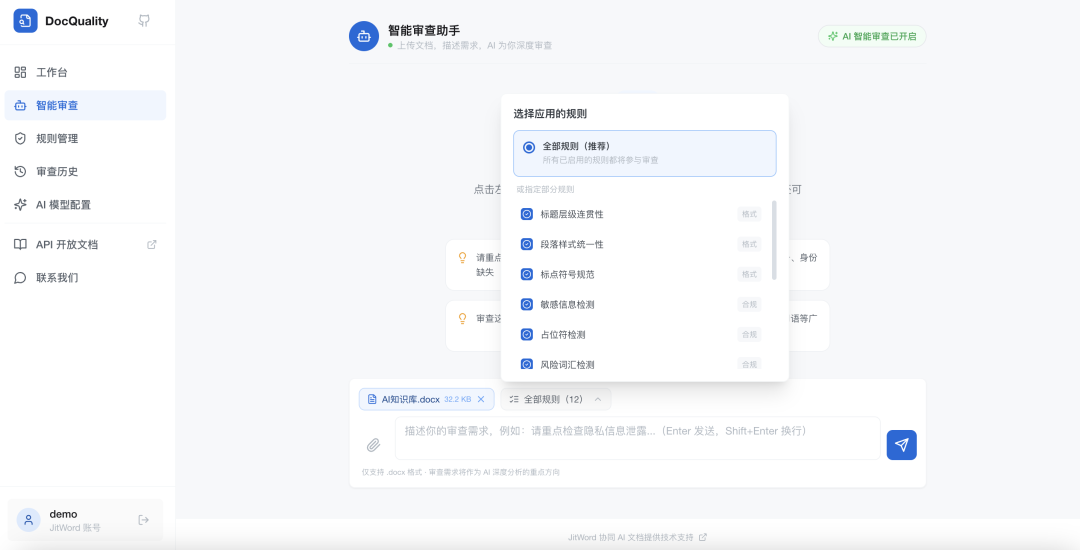Open 规则管理 in the sidebar

85,138
